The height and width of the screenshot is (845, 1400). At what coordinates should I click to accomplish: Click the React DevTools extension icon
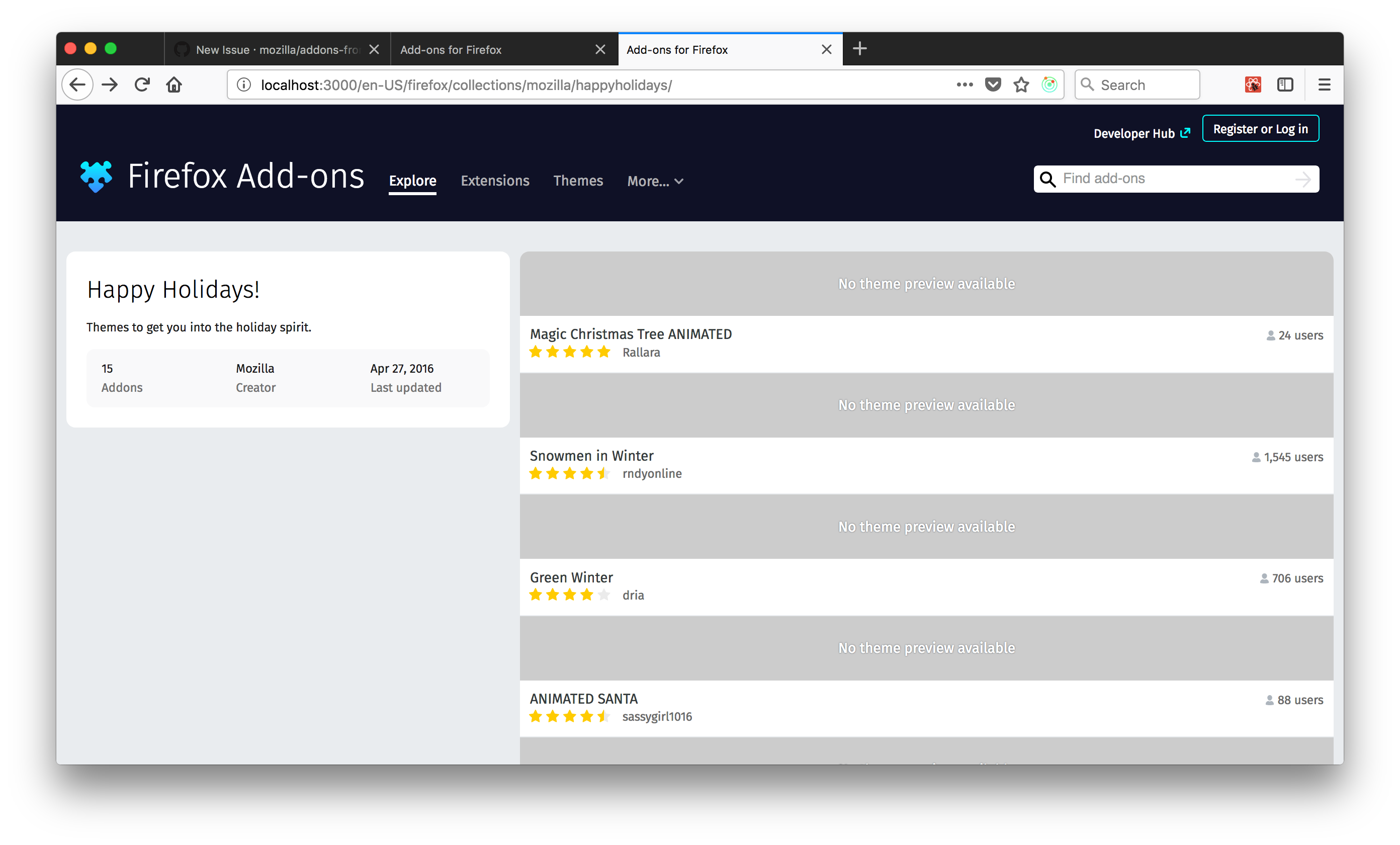[x=1252, y=84]
